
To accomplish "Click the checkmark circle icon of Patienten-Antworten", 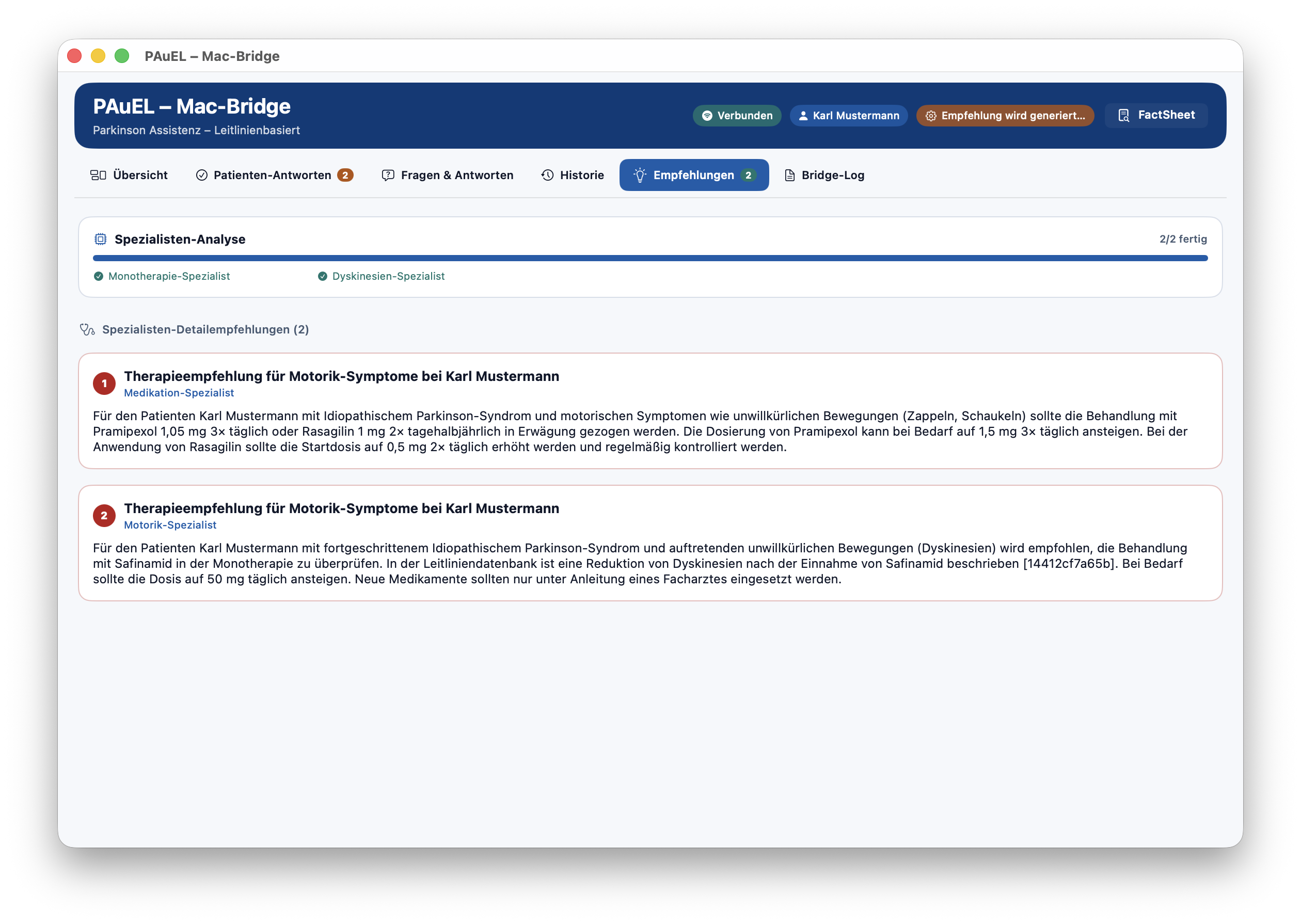I will coord(201,175).
